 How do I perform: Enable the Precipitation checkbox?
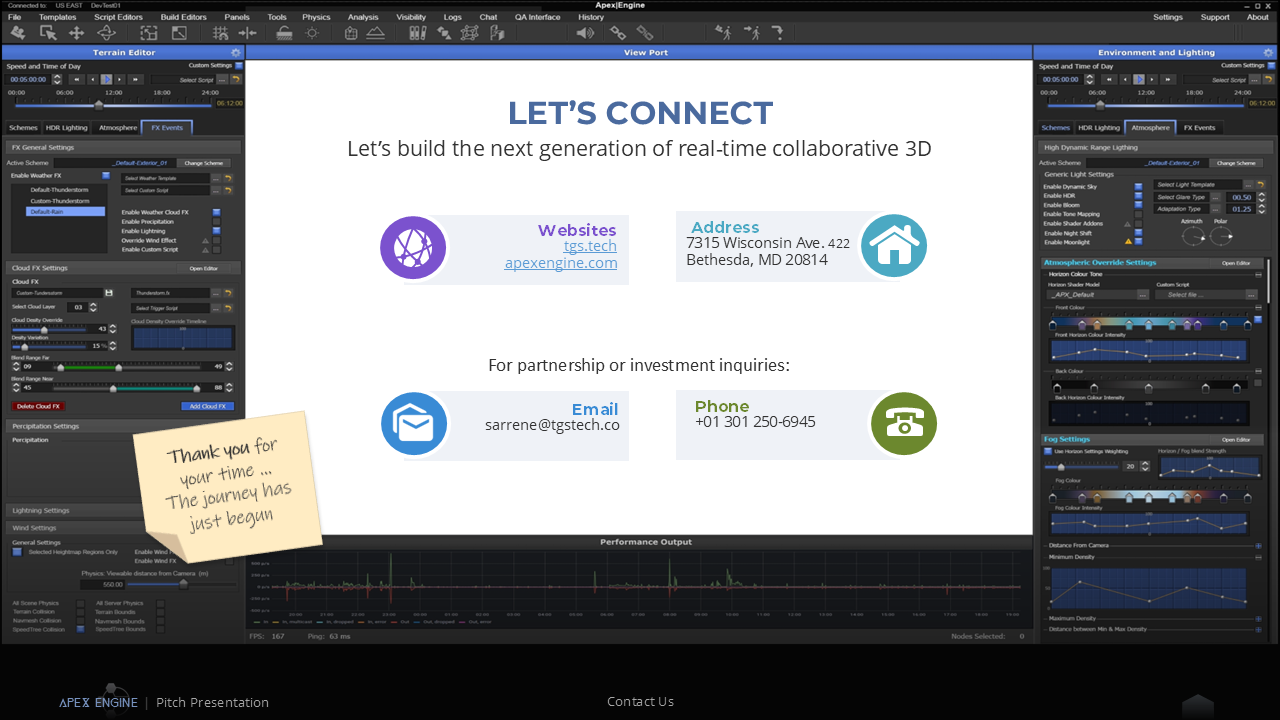click(x=216, y=222)
